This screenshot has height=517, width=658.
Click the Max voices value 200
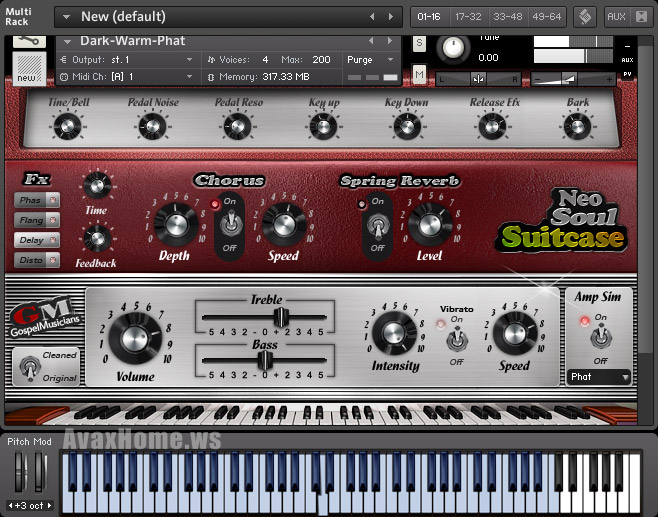(321, 60)
